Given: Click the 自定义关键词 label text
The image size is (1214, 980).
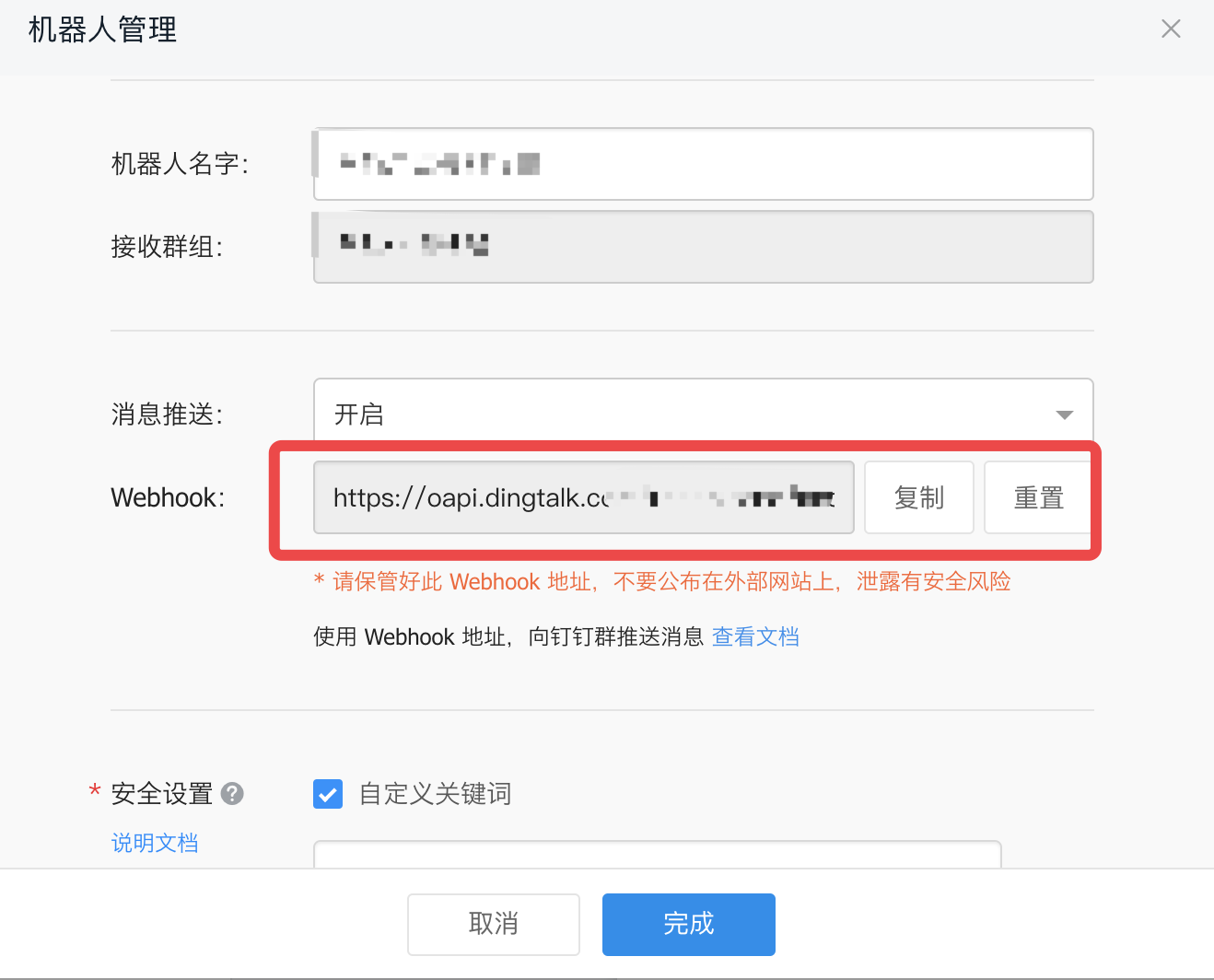Looking at the screenshot, I should coord(435,793).
